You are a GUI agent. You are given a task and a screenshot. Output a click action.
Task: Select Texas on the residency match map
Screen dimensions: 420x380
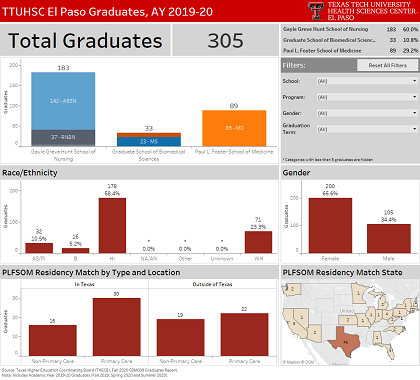coord(345,342)
